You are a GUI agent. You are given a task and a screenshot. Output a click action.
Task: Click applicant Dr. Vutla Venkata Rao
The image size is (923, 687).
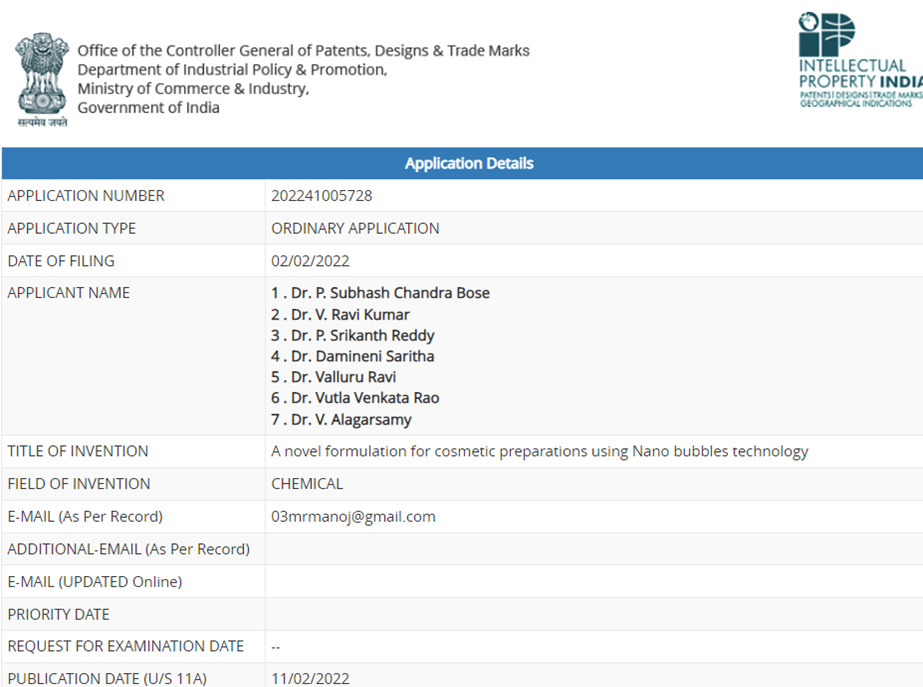point(355,398)
